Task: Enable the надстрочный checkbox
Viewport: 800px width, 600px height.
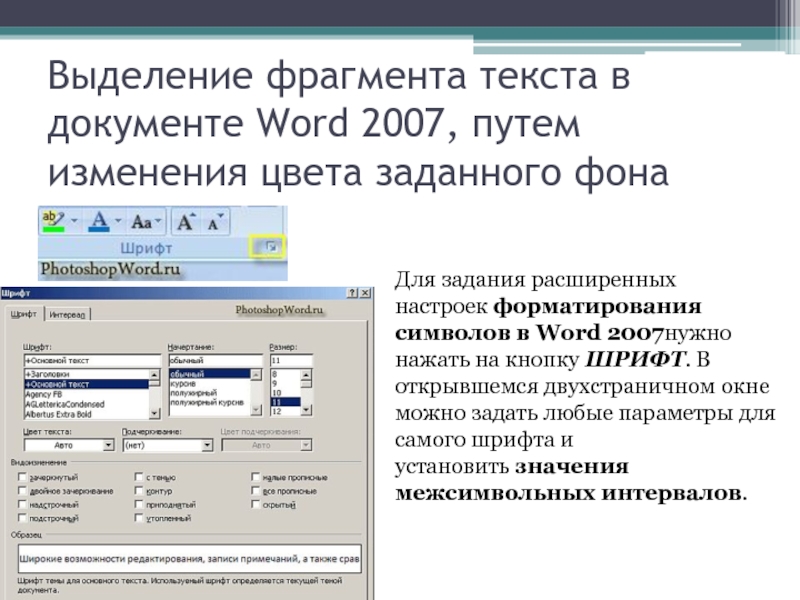Action: coord(21,505)
